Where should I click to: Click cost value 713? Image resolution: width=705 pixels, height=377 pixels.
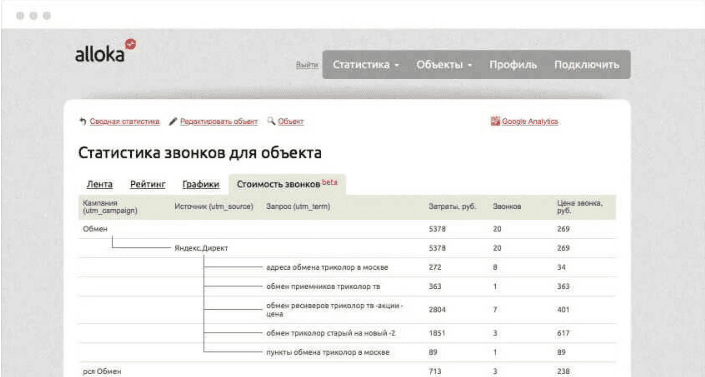[x=435, y=371]
